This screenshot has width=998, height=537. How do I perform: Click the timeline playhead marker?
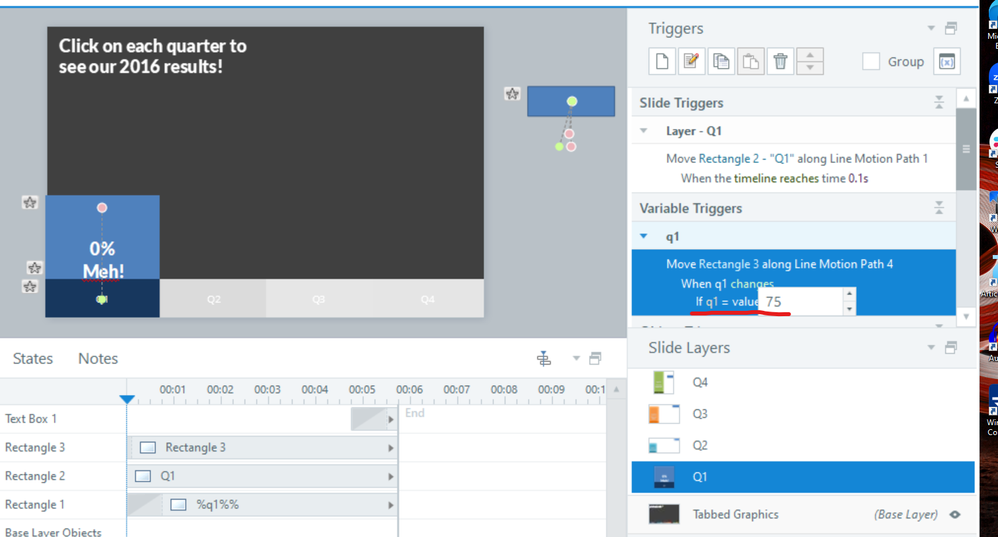[x=127, y=399]
